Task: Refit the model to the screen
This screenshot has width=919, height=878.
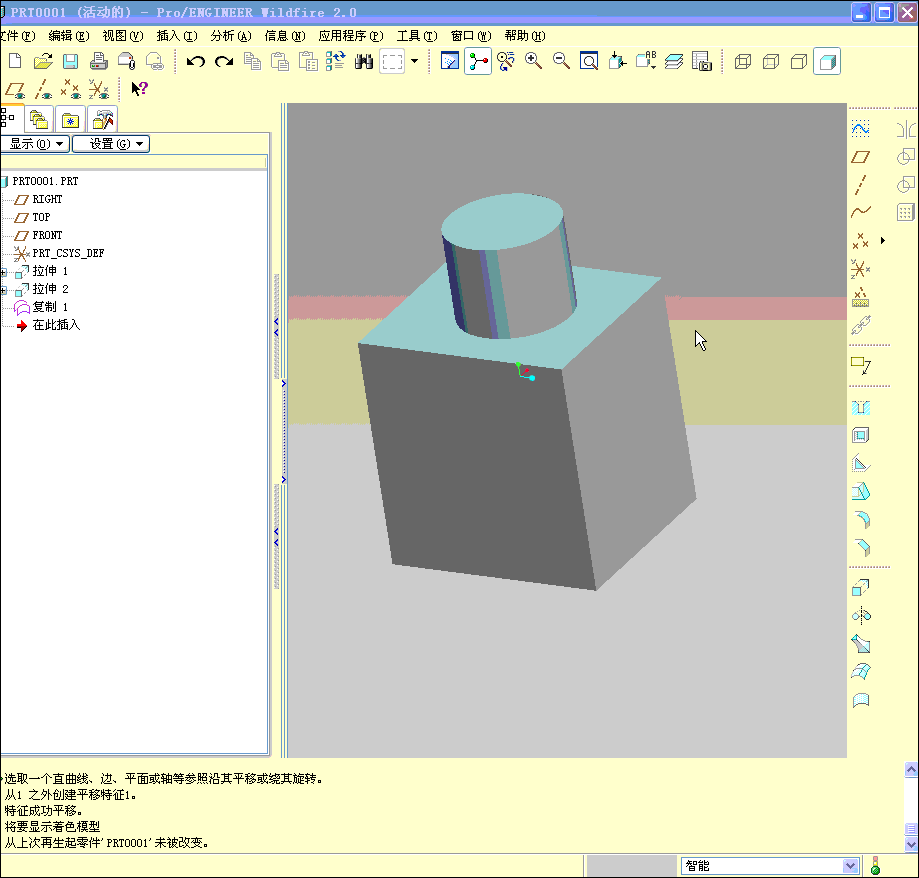Action: (589, 61)
